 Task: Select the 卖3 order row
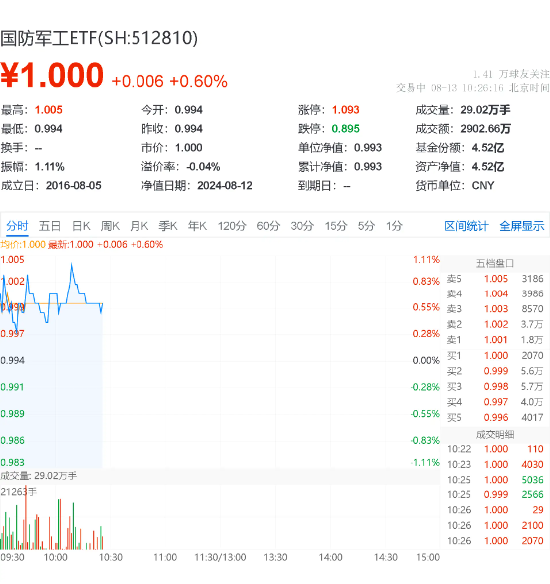pos(495,309)
